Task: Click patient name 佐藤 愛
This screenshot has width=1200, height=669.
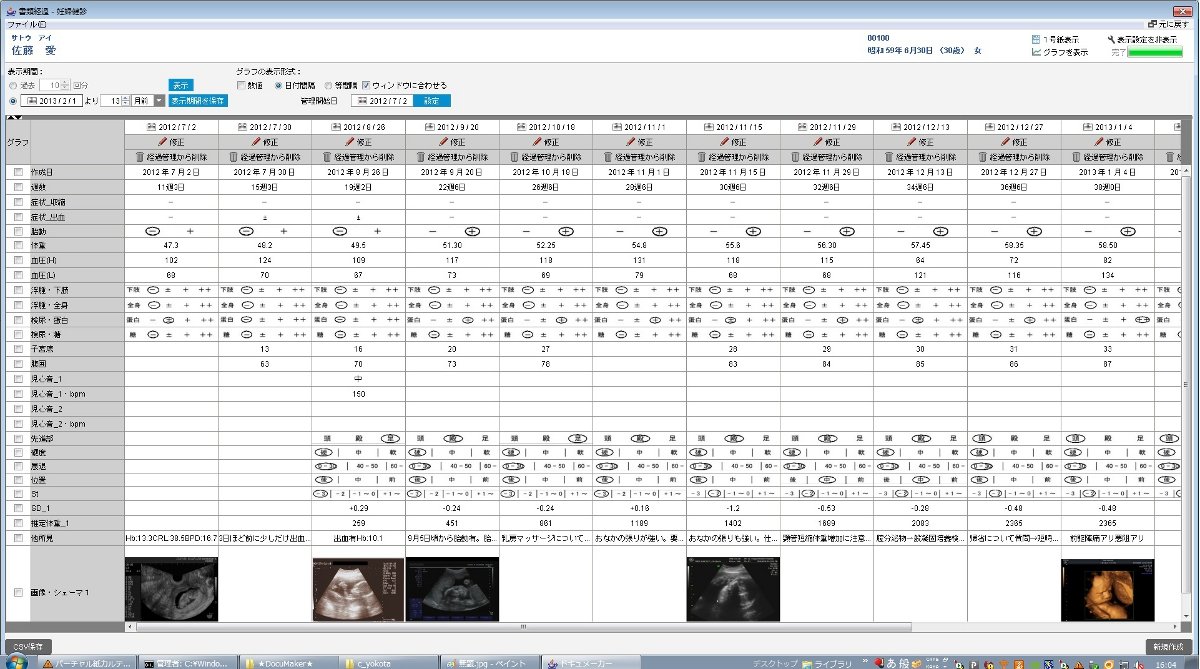Action: [34, 49]
